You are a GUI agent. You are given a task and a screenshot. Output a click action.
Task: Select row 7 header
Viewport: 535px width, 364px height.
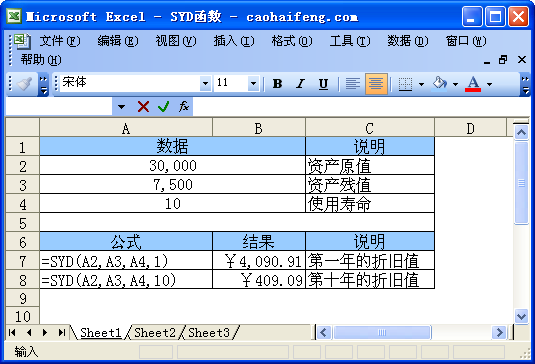tap(23, 261)
